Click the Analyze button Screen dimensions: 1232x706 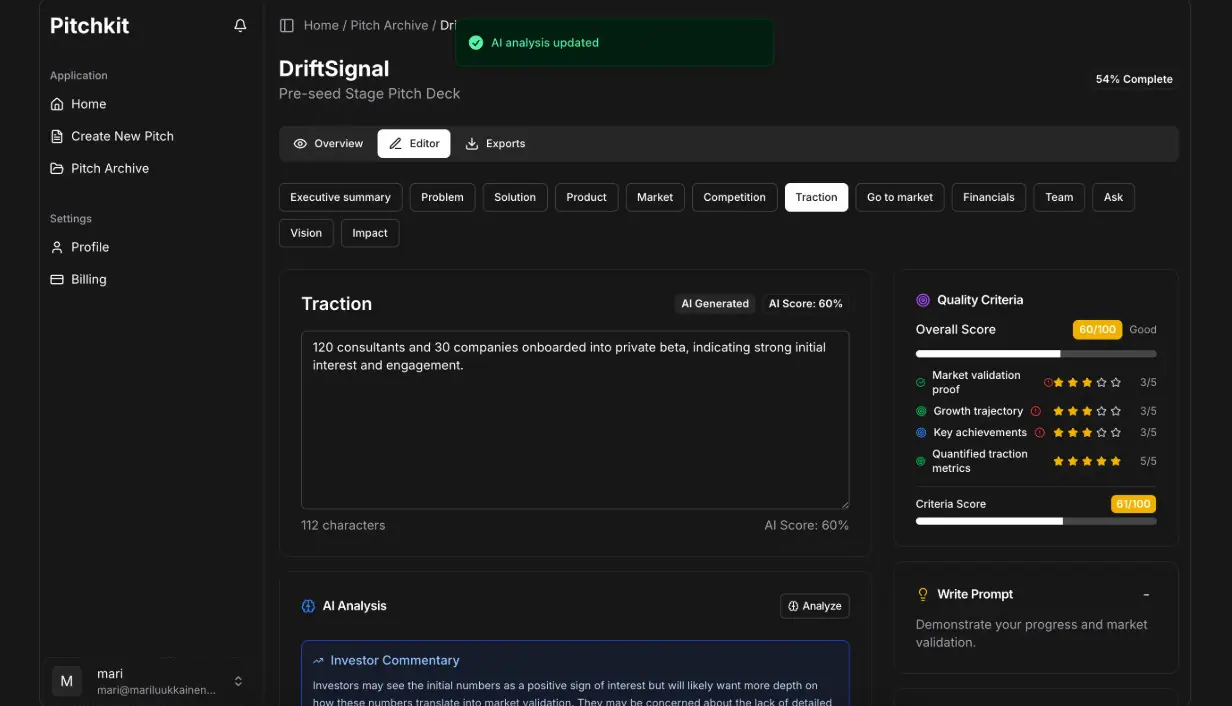814,606
